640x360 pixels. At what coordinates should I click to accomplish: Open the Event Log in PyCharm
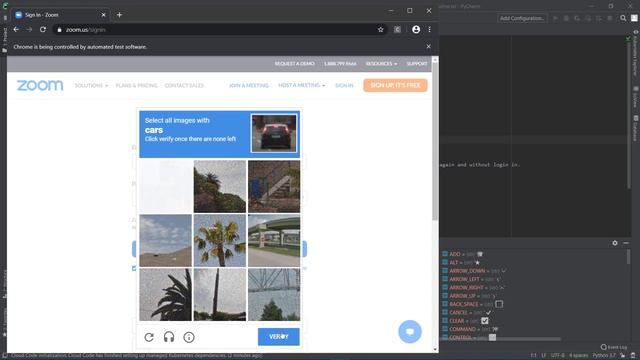coord(614,347)
